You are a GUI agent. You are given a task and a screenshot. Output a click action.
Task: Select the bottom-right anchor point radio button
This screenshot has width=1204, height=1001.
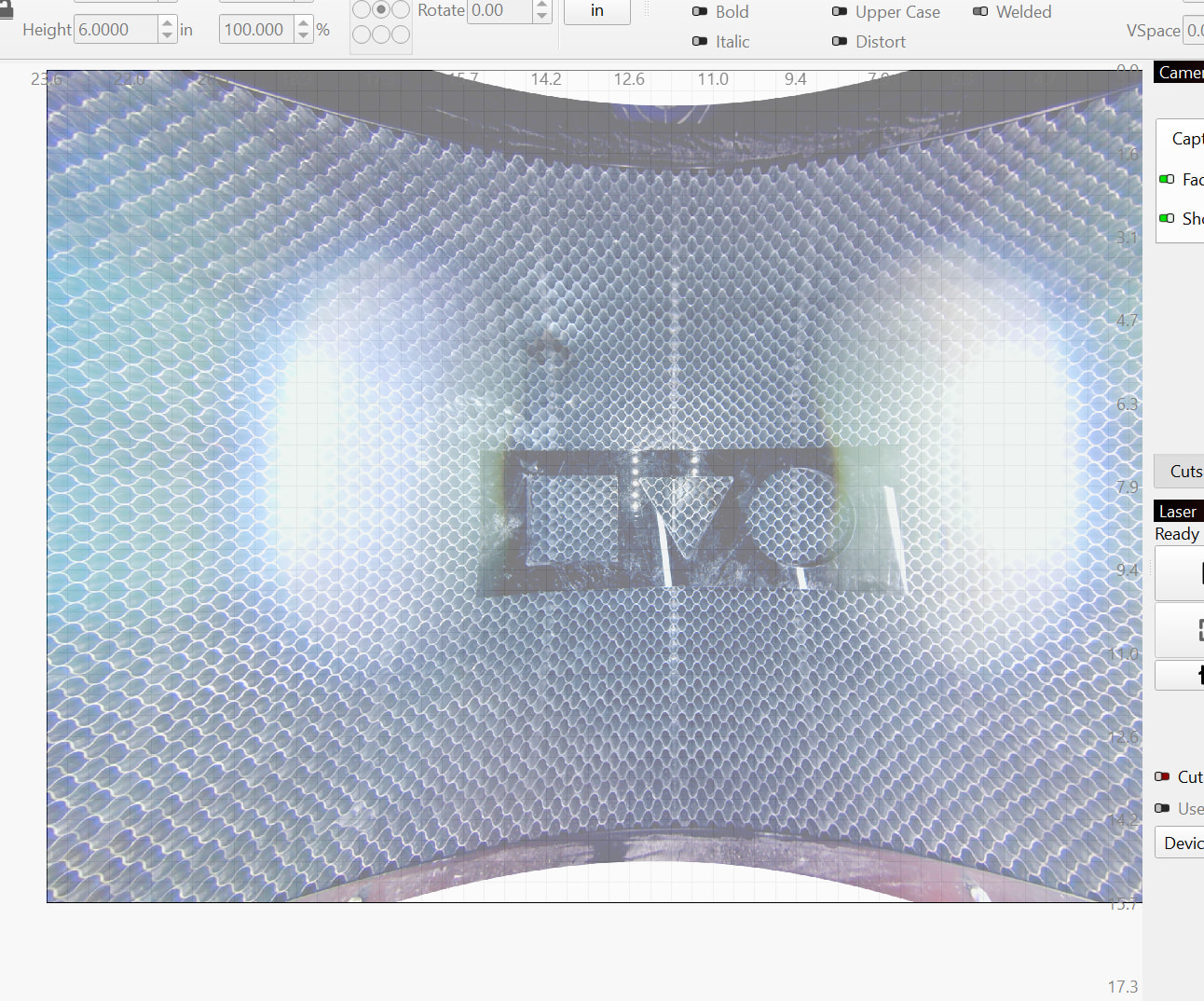[401, 34]
